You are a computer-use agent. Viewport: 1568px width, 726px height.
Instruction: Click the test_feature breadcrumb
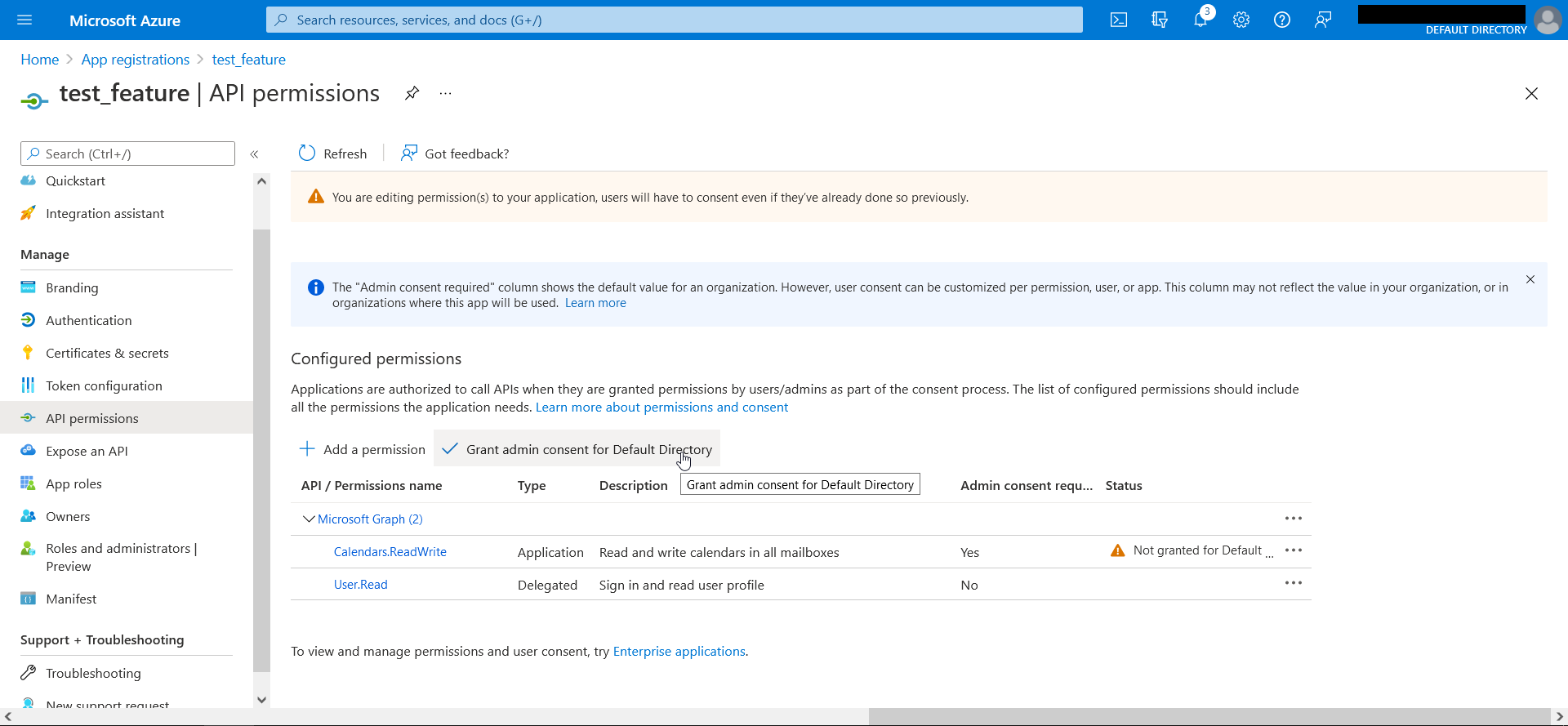pos(249,60)
